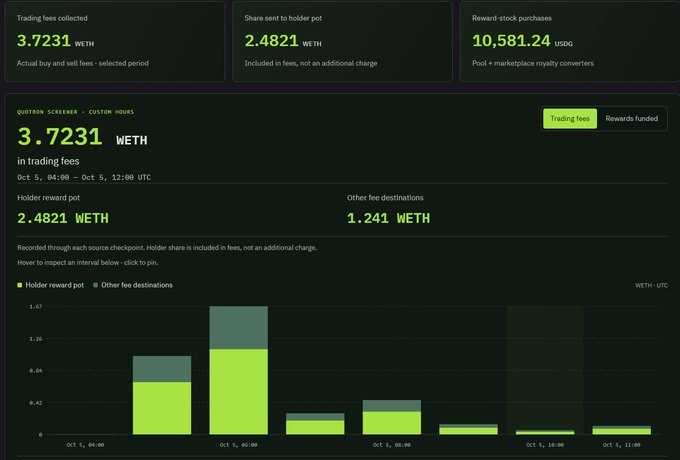Viewport: 680px width, 460px height.
Task: Click the date range Oct 5, 04:00 – 12:00 UTC
Action: pyautogui.click(x=84, y=177)
